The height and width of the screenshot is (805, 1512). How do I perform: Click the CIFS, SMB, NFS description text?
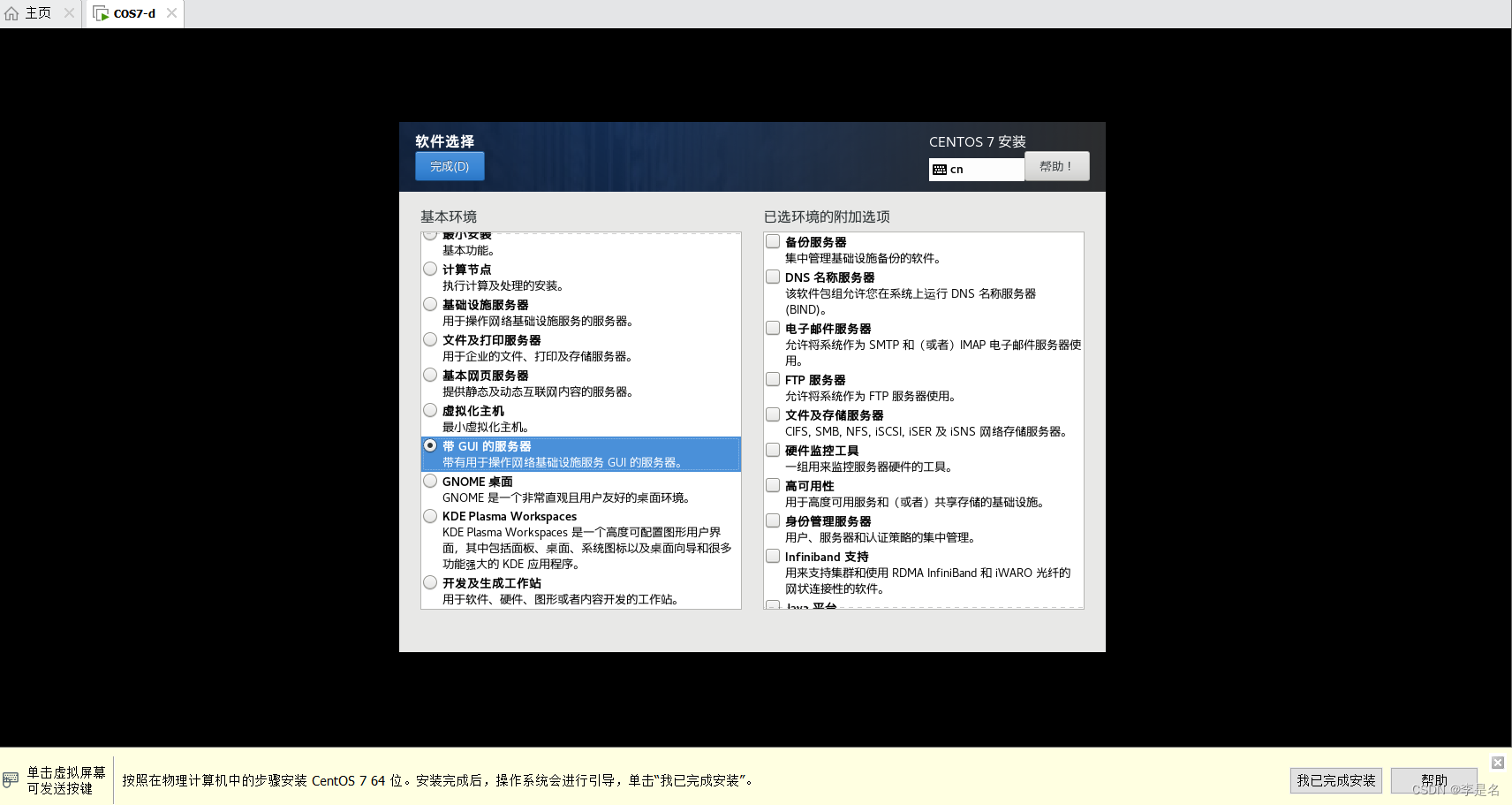928,431
